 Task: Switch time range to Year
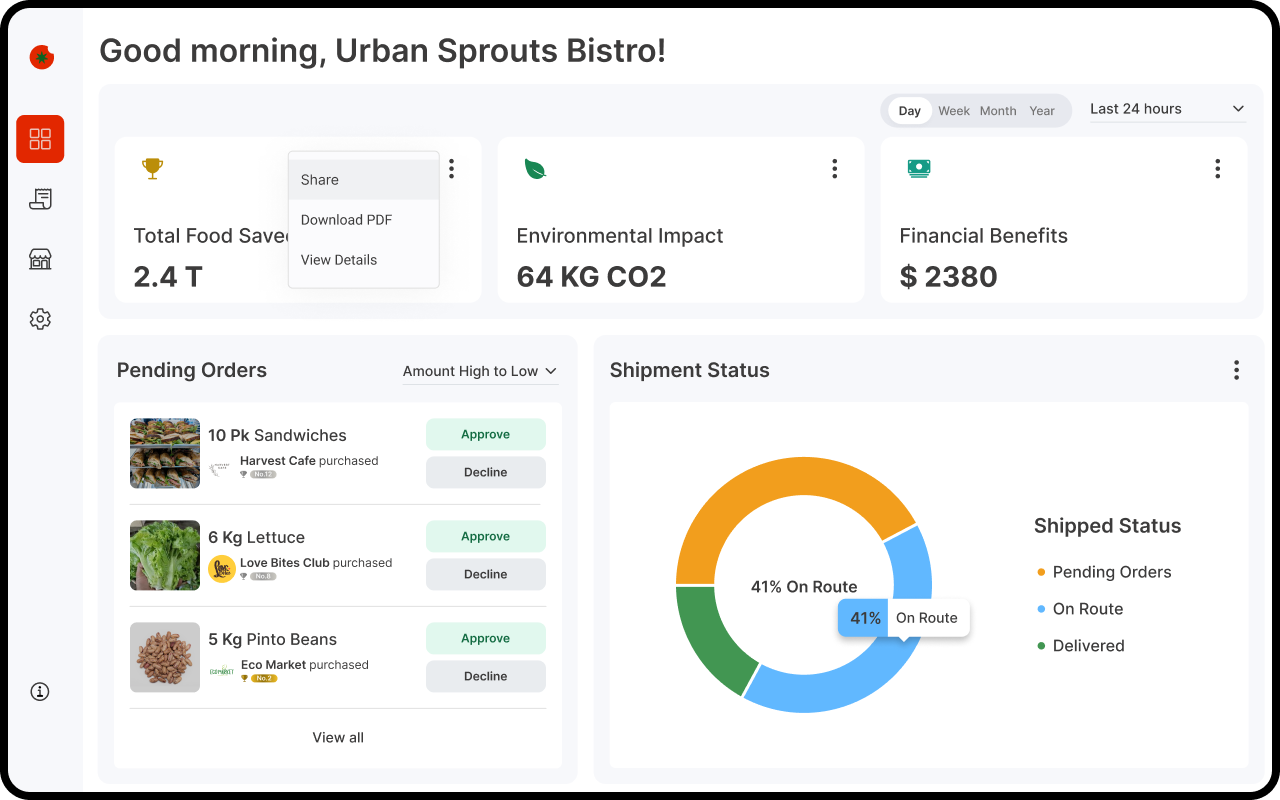coord(1042,111)
